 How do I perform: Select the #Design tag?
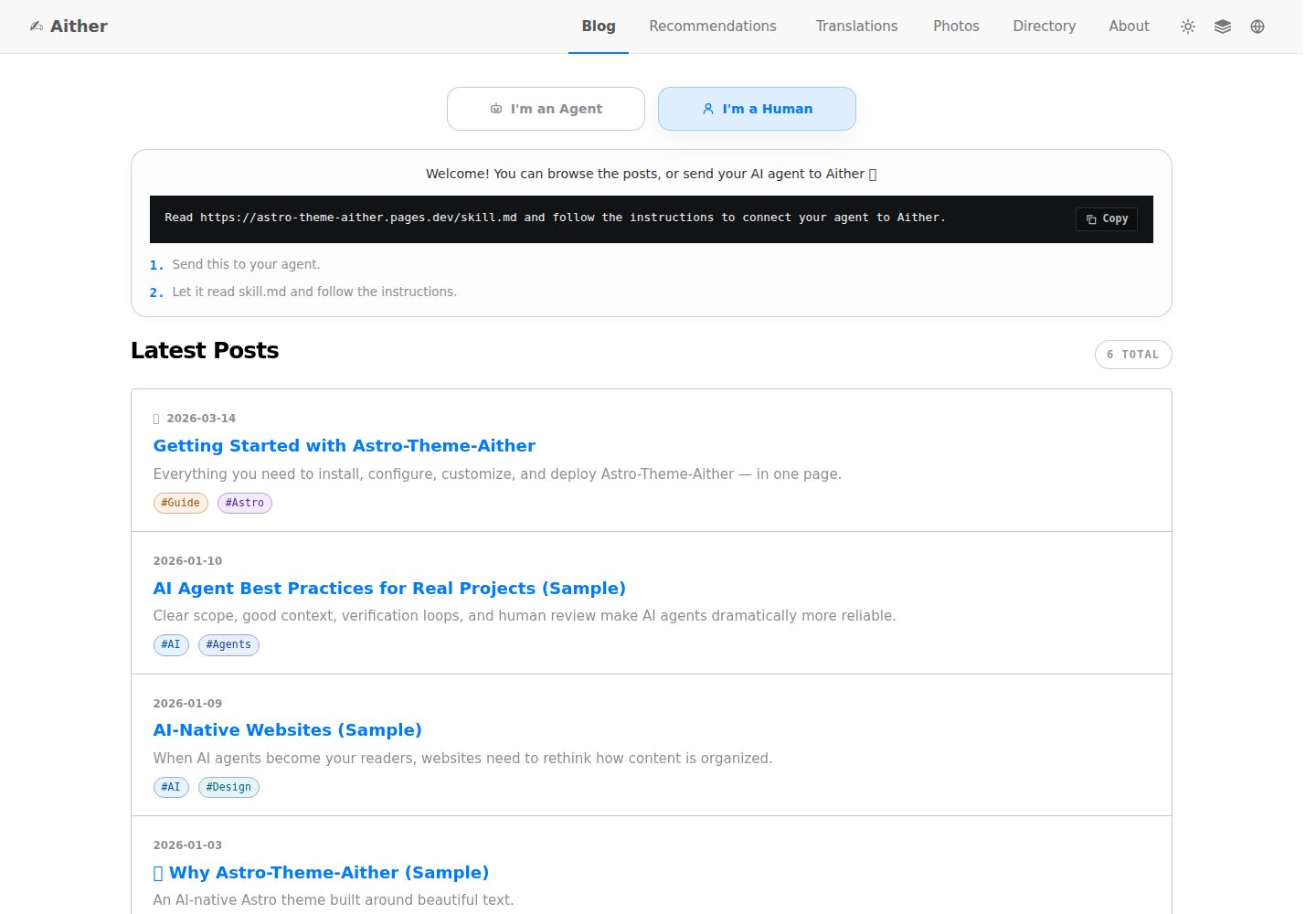[228, 787]
